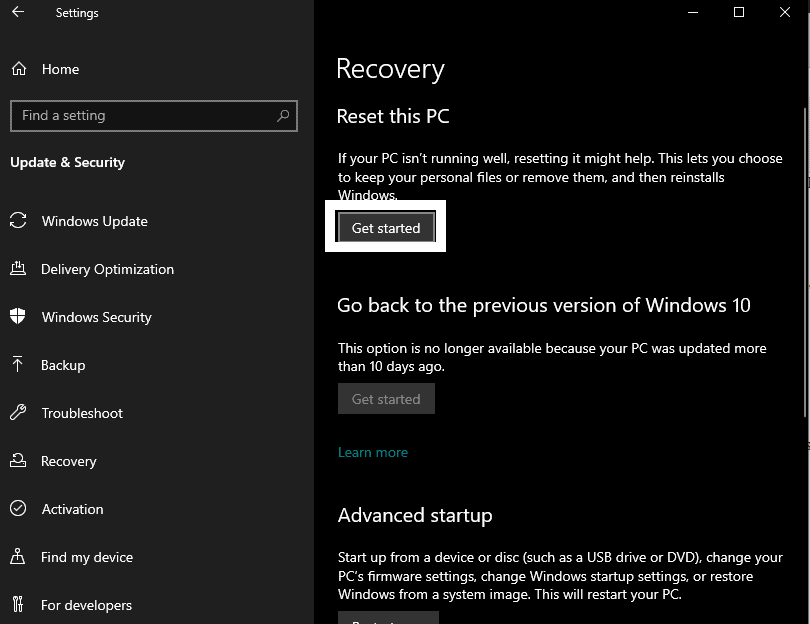Viewport: 810px width, 624px height.
Task: Click the Windows Security shield icon
Action: click(x=18, y=316)
